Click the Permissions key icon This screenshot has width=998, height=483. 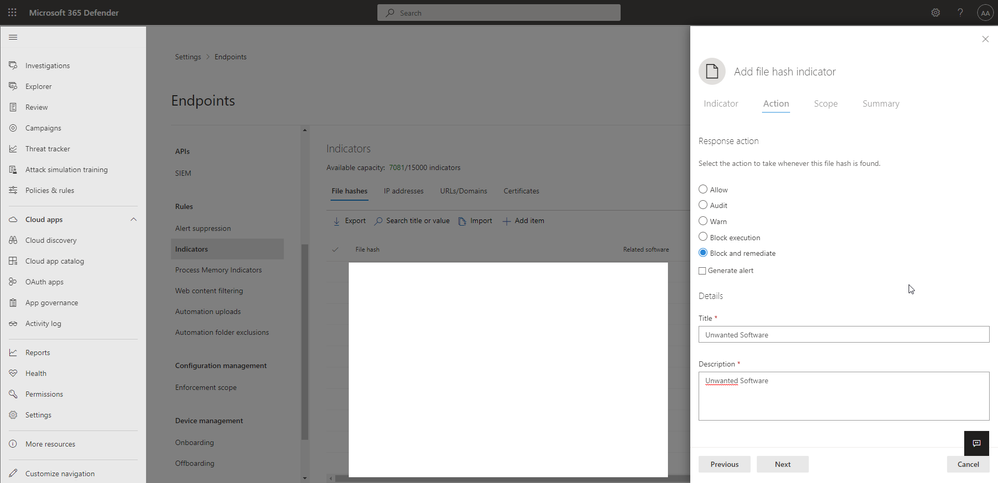[13, 394]
